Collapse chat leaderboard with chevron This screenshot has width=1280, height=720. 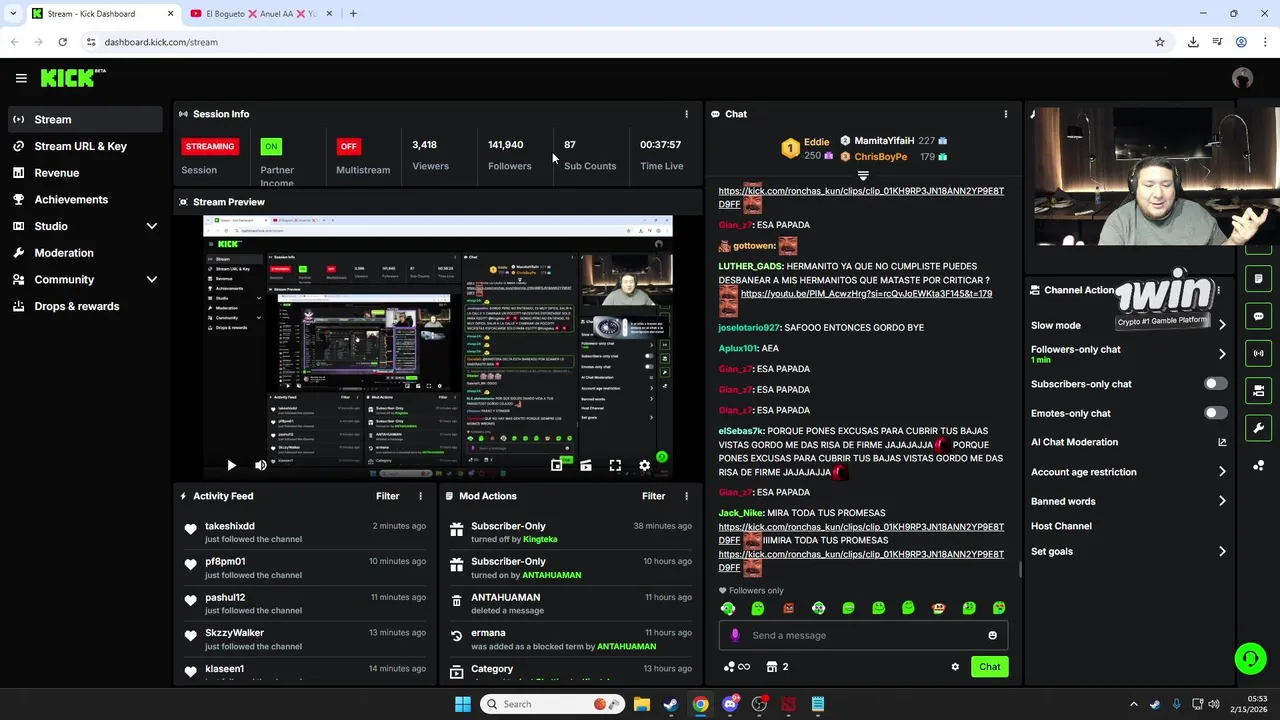[x=863, y=176]
